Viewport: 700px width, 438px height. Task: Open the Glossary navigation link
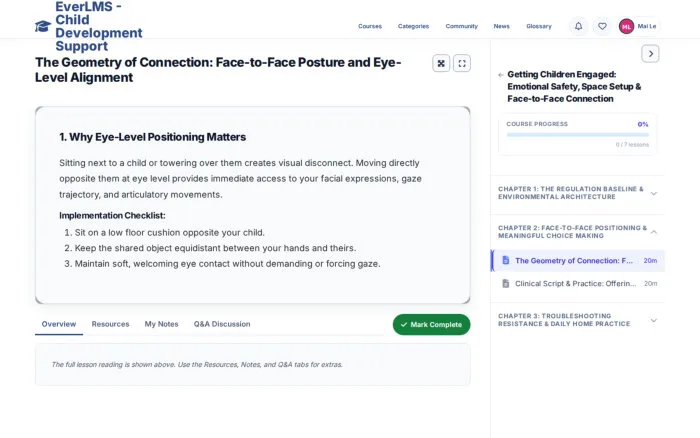coord(538,26)
